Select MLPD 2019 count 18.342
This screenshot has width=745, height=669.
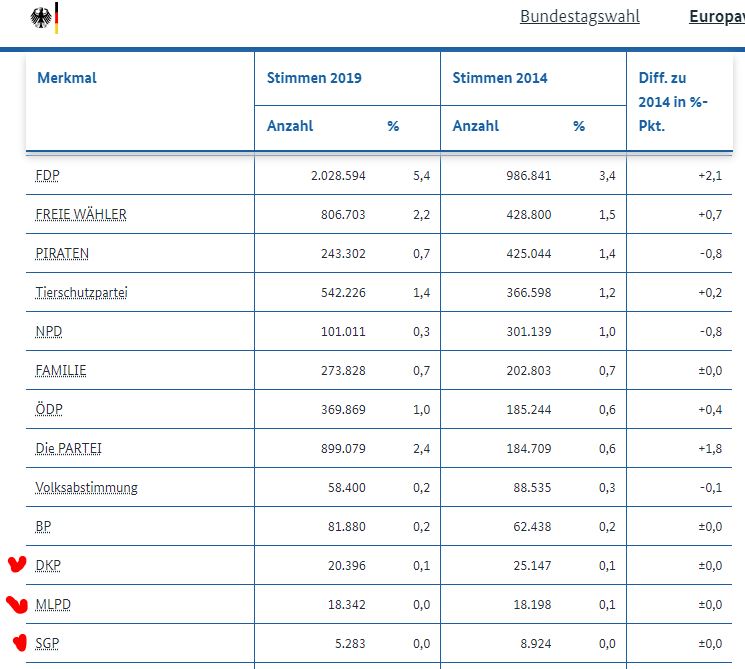[x=347, y=605]
